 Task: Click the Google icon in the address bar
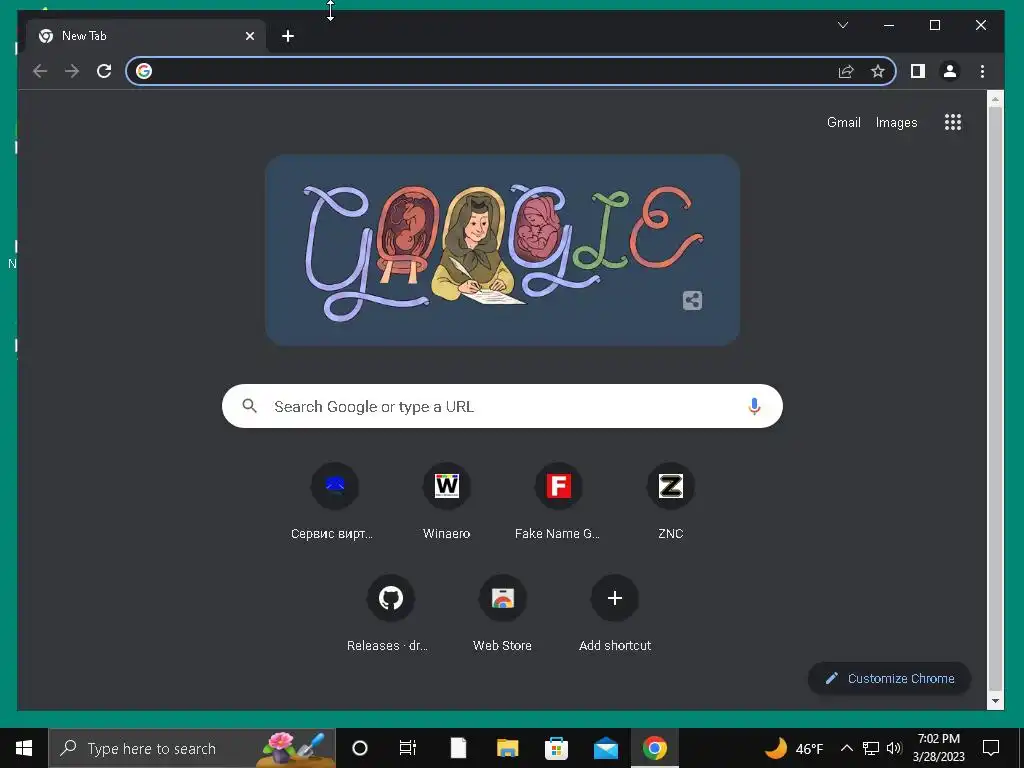pyautogui.click(x=144, y=71)
